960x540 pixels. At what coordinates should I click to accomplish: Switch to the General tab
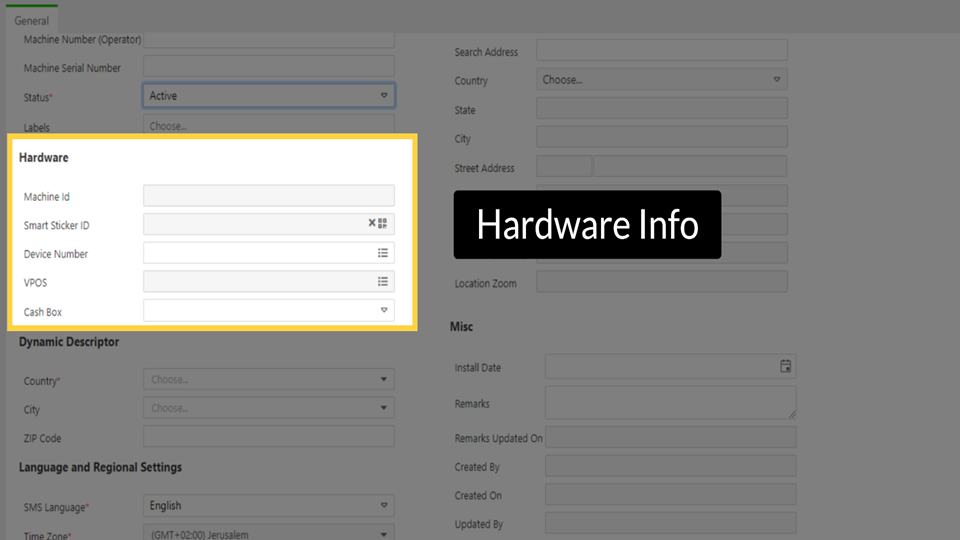point(31,21)
